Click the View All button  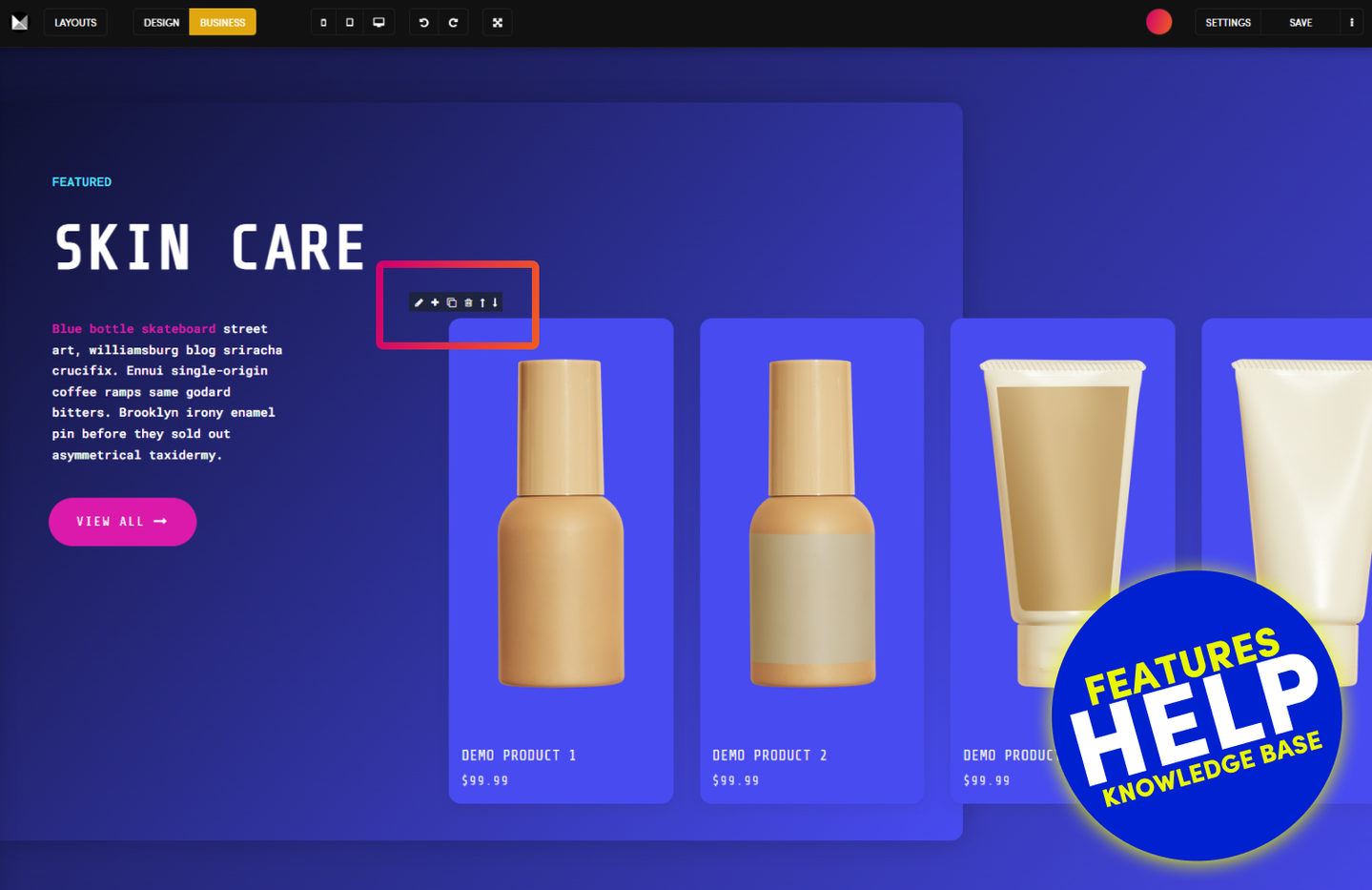click(x=122, y=522)
